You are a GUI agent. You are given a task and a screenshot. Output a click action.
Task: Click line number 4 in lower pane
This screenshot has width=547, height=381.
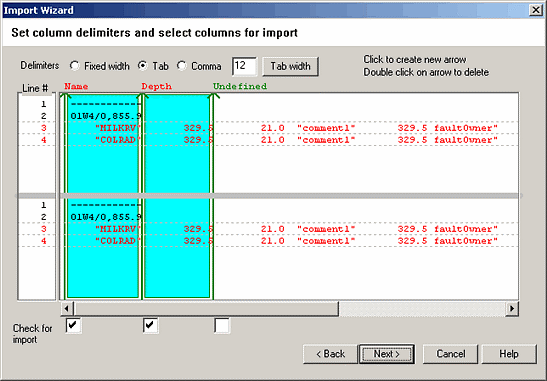click(x=44, y=241)
